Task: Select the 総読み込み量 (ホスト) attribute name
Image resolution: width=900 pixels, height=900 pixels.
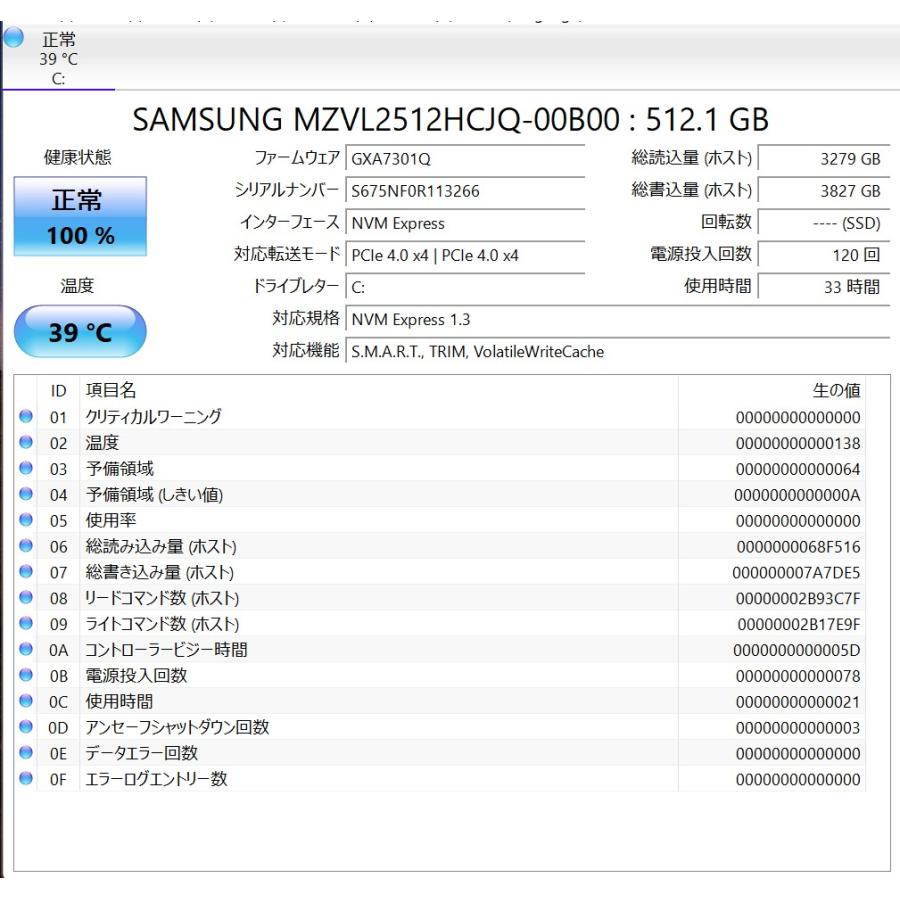Action: coord(161,546)
